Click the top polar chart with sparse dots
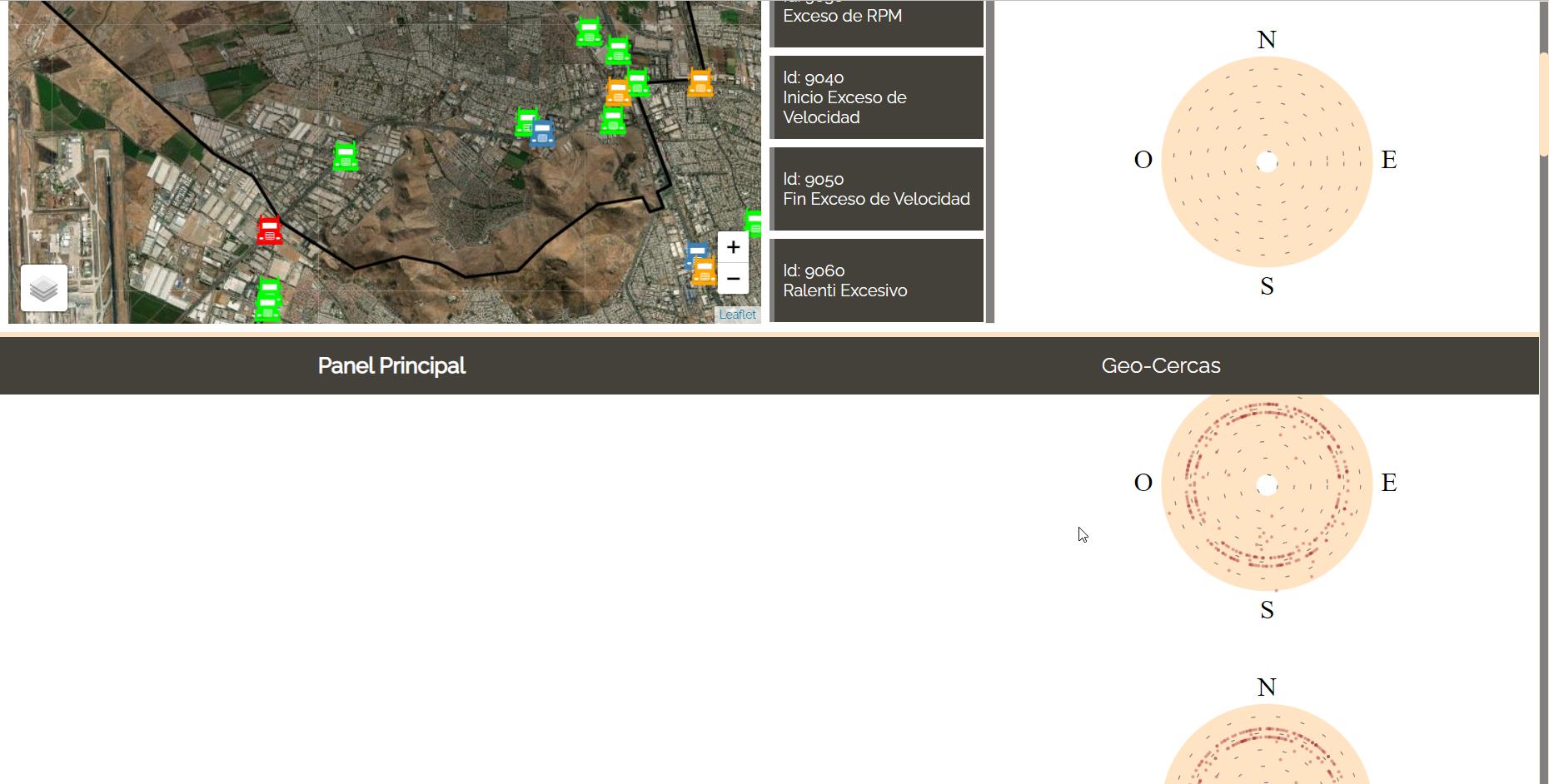The width and height of the screenshot is (1549, 784). coord(1267,161)
